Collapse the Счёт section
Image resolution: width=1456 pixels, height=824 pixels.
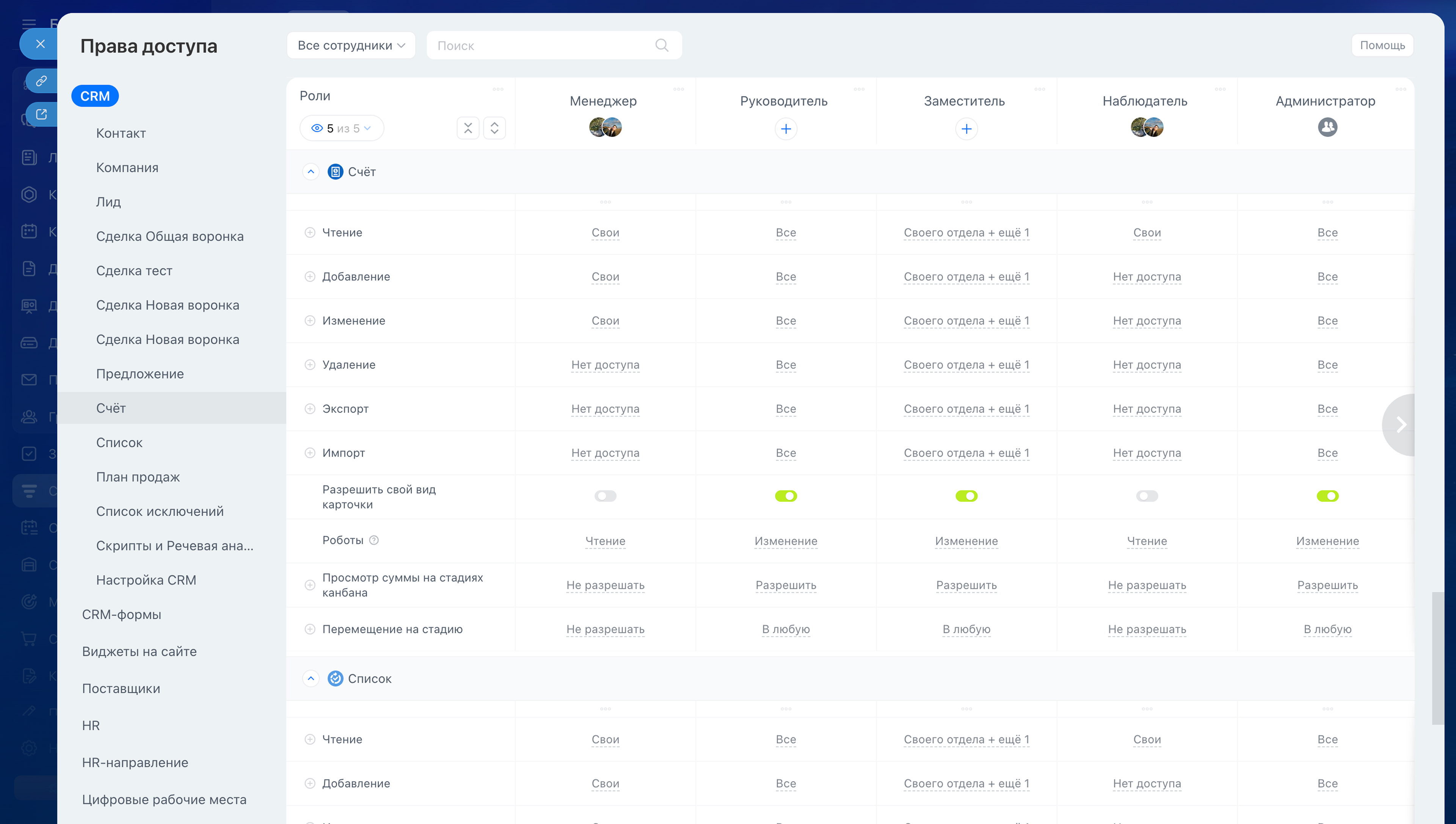coord(311,171)
